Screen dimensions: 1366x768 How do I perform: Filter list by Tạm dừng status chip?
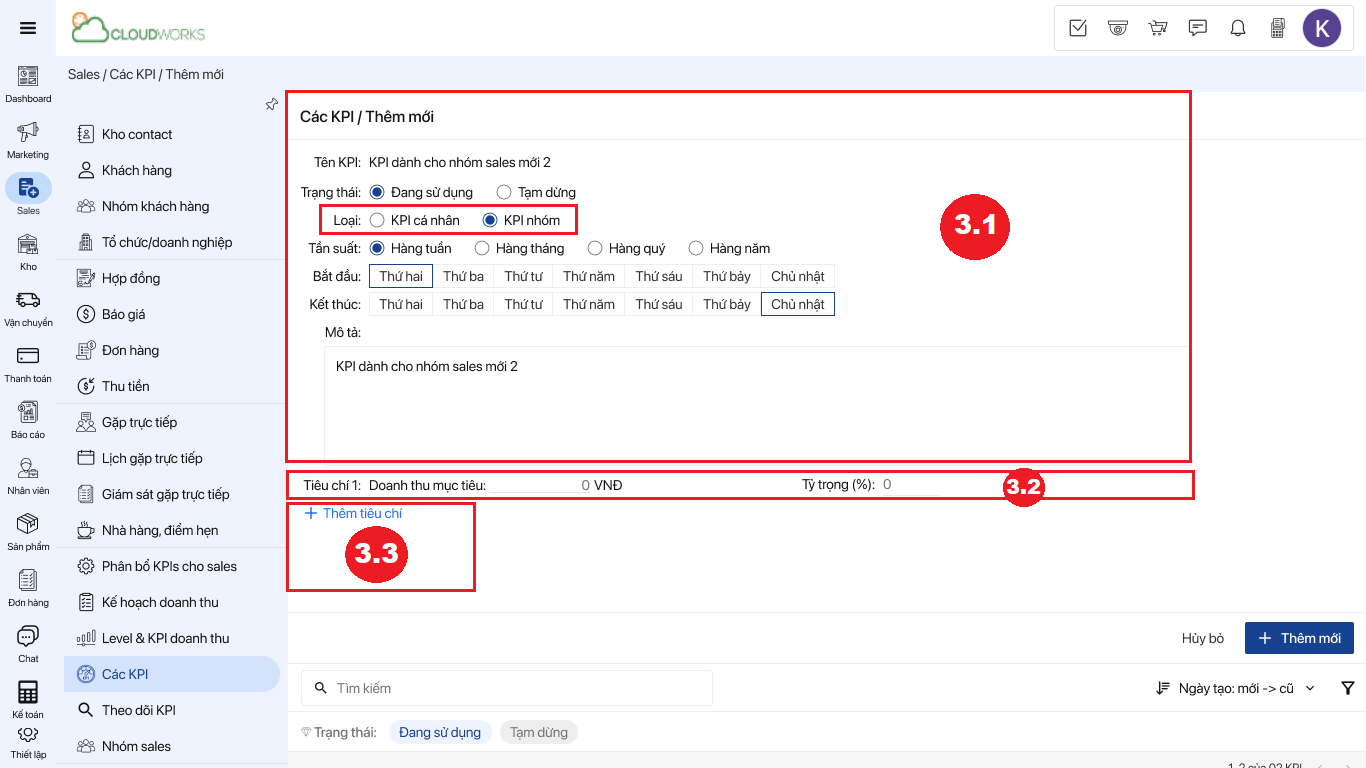coord(538,732)
